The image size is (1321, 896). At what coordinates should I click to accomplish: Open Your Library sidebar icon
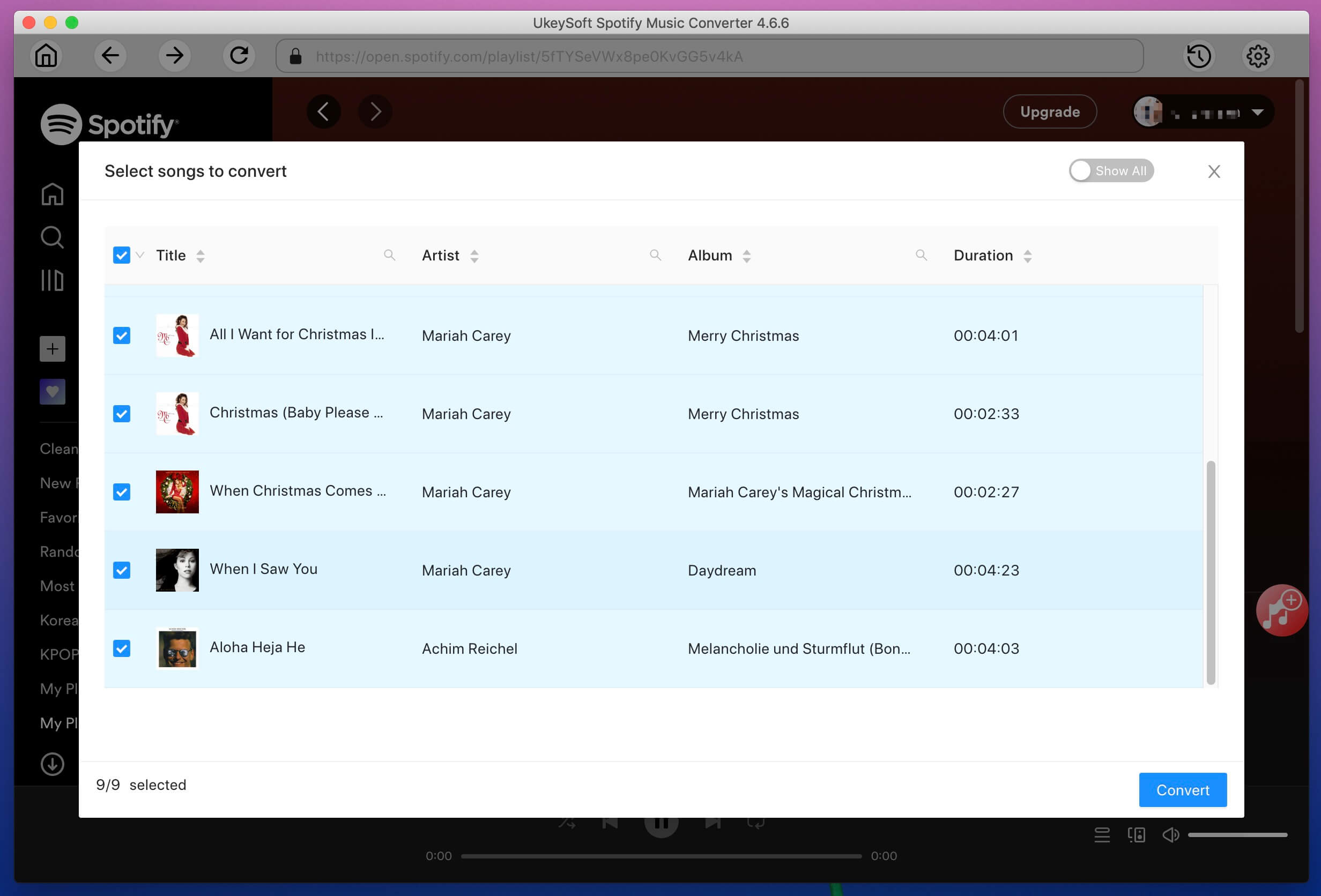point(53,280)
